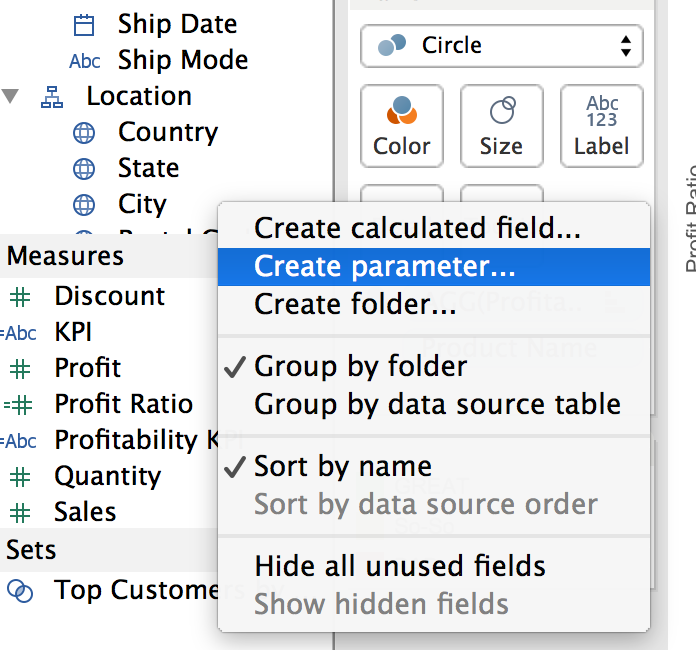Click the sets icon beside Top Customers
The width and height of the screenshot is (696, 650).
tap(19, 591)
